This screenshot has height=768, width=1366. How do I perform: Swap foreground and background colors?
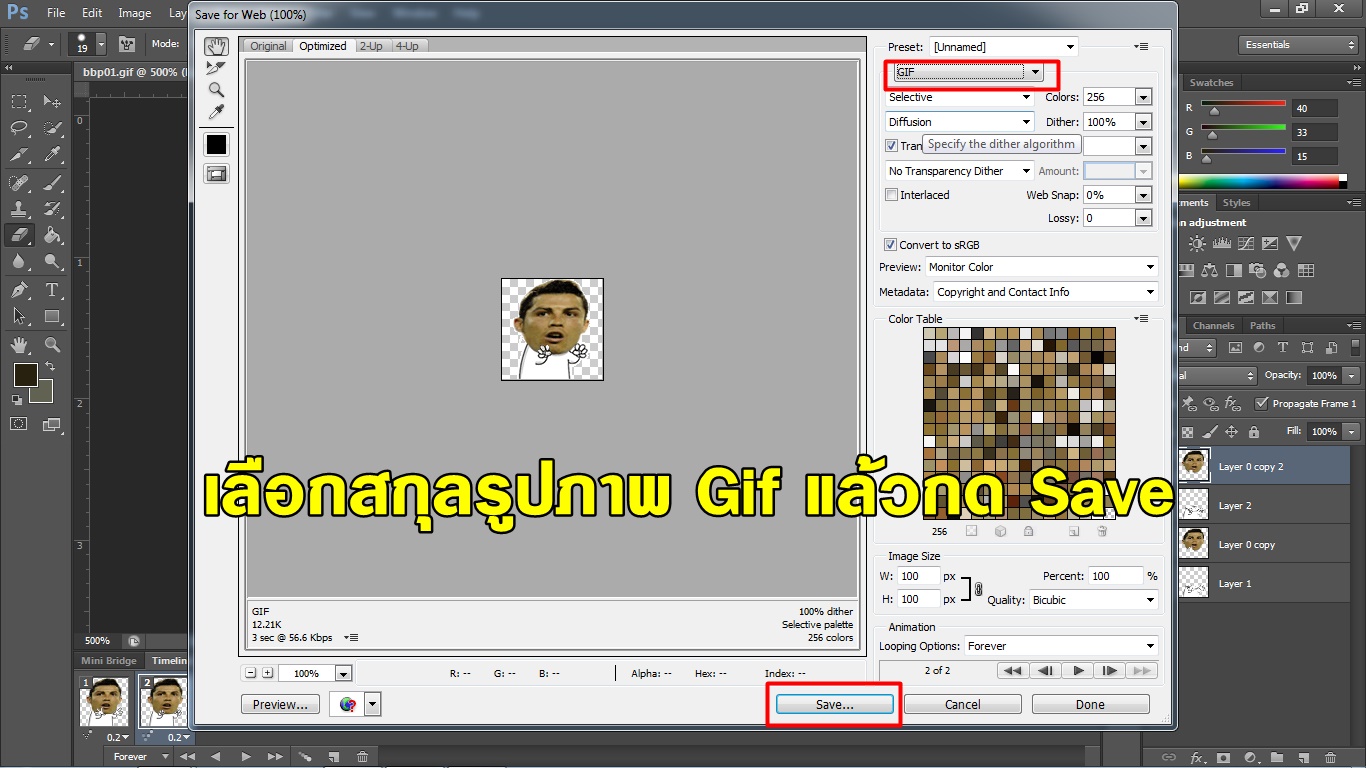coord(51,367)
